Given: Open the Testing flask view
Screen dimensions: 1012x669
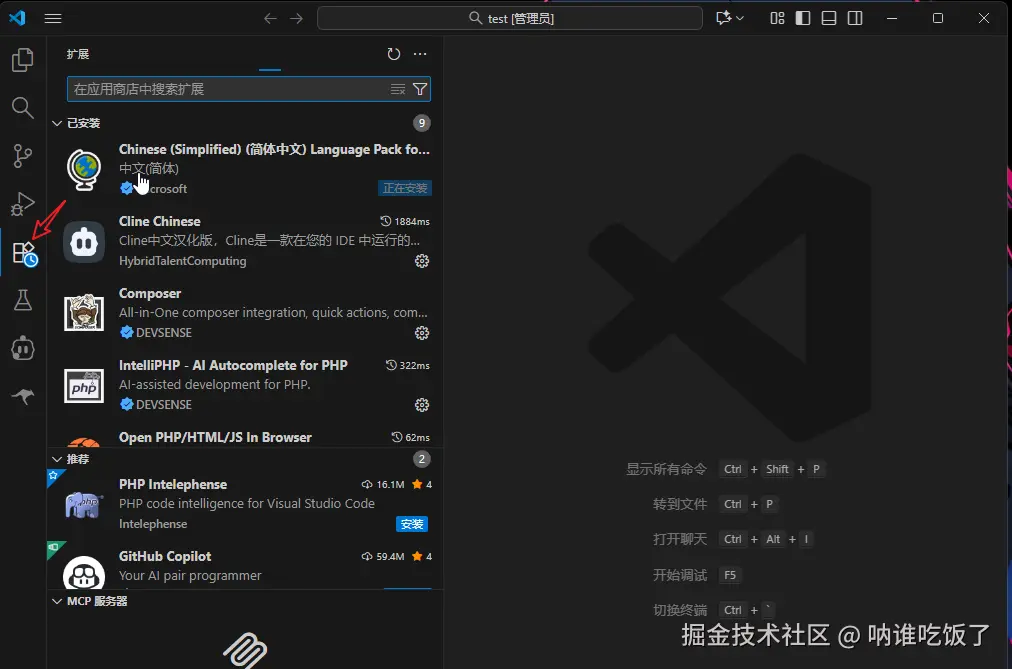Looking at the screenshot, I should [23, 300].
